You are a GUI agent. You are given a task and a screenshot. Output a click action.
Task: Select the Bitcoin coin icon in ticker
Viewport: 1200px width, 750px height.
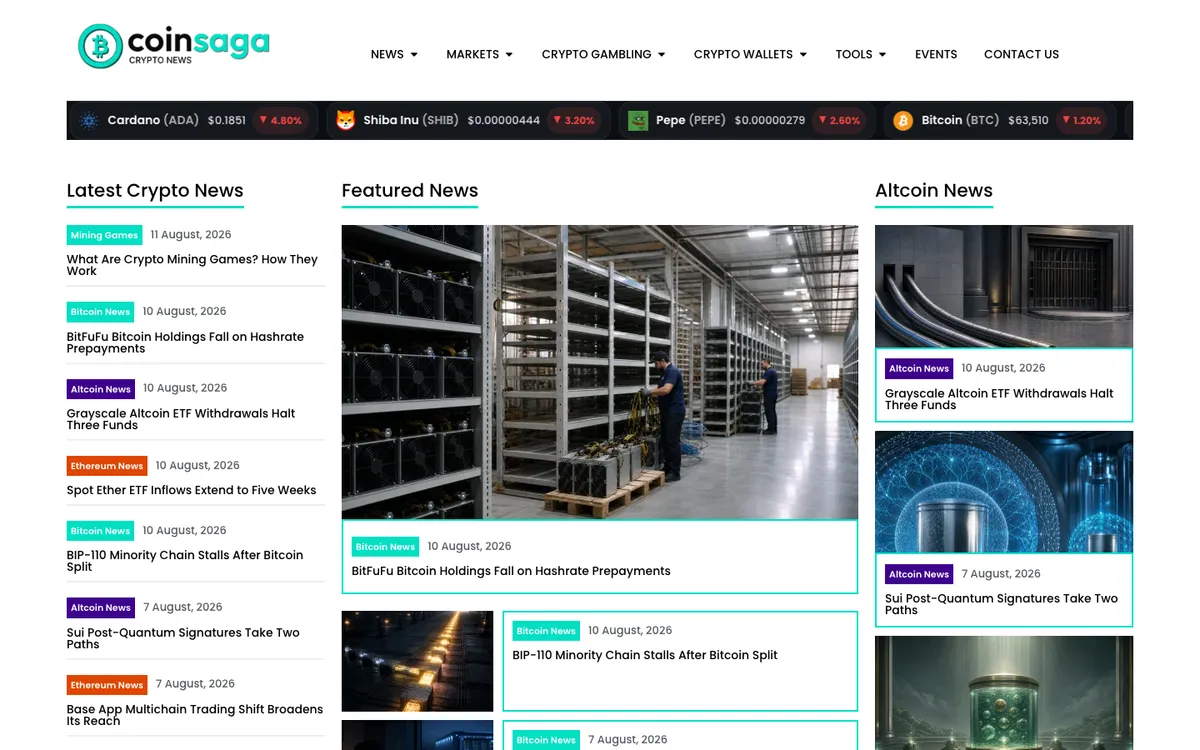click(x=903, y=120)
